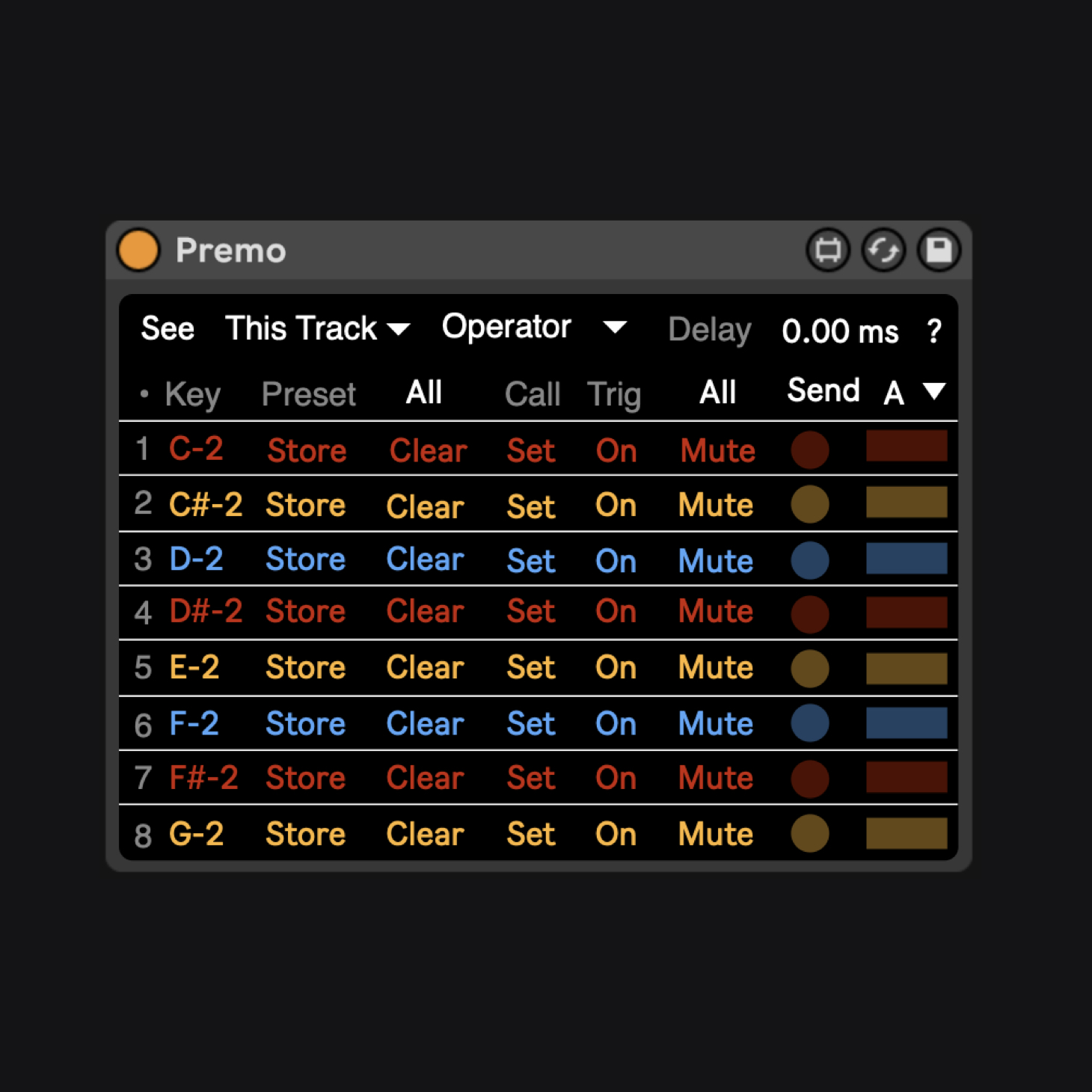Open the This Track dropdown
This screenshot has width=1092, height=1092.
[317, 329]
